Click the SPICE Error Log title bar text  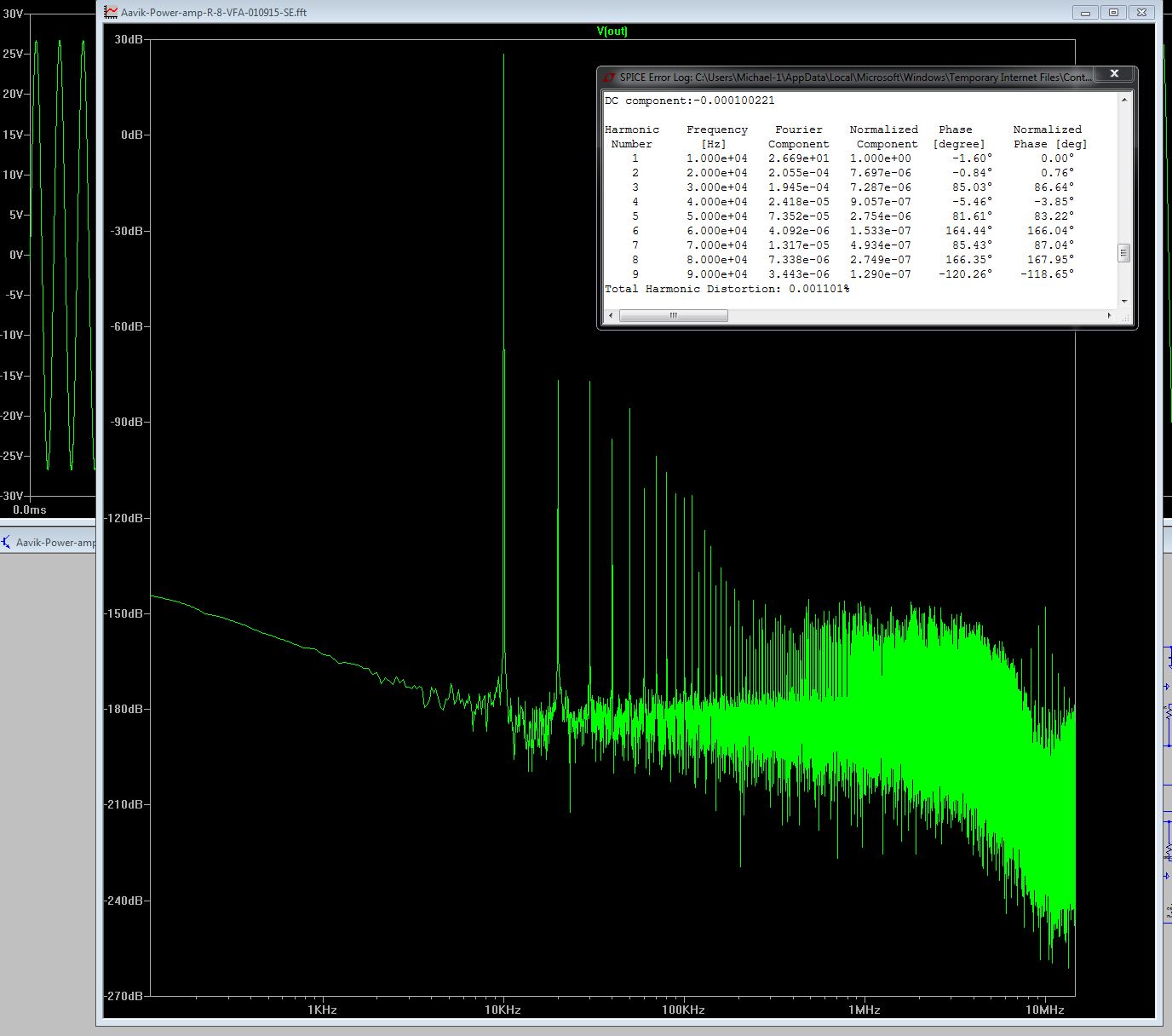point(855,77)
